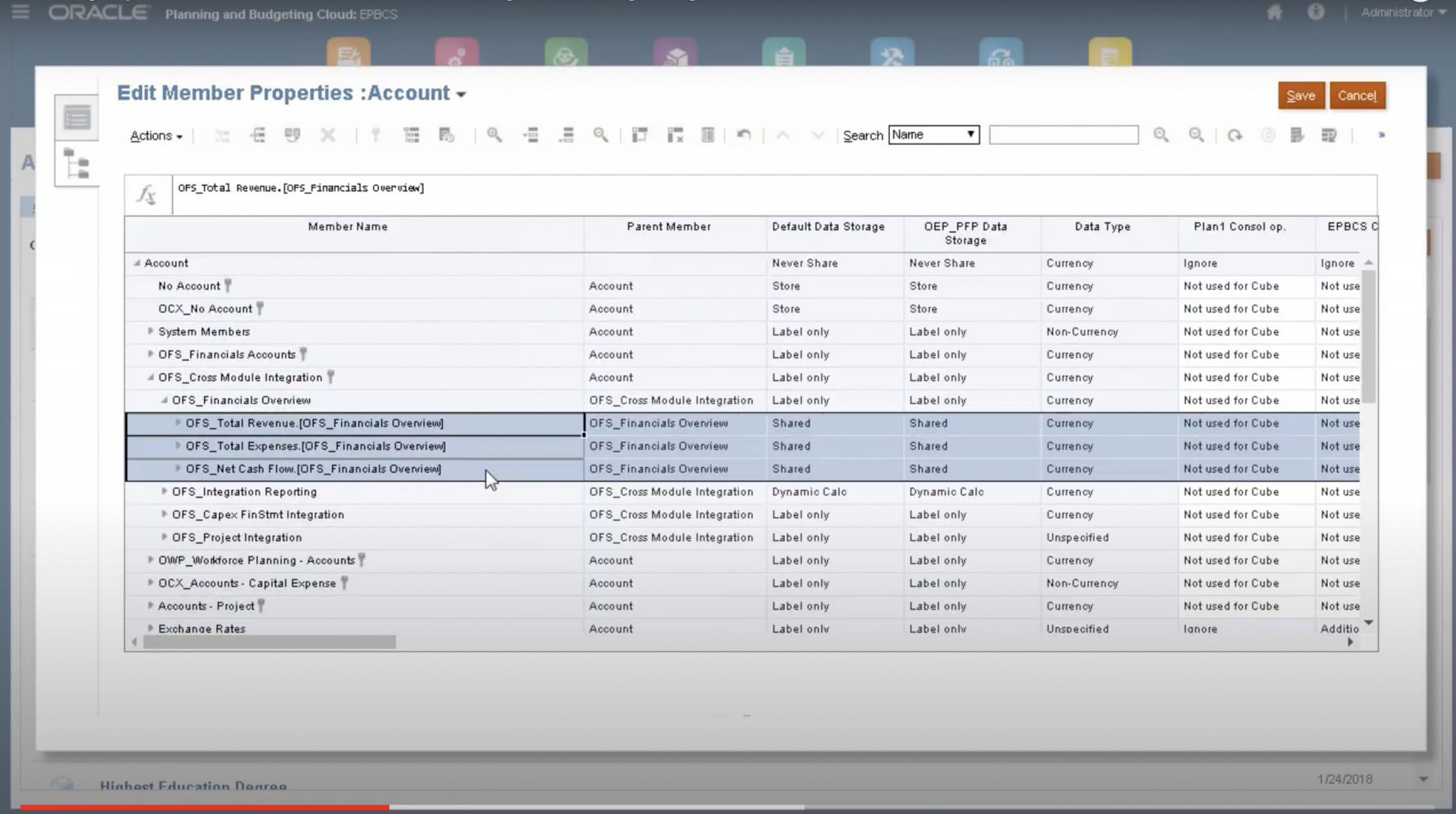
Task: Open the list view icon in left panel
Action: click(x=77, y=118)
